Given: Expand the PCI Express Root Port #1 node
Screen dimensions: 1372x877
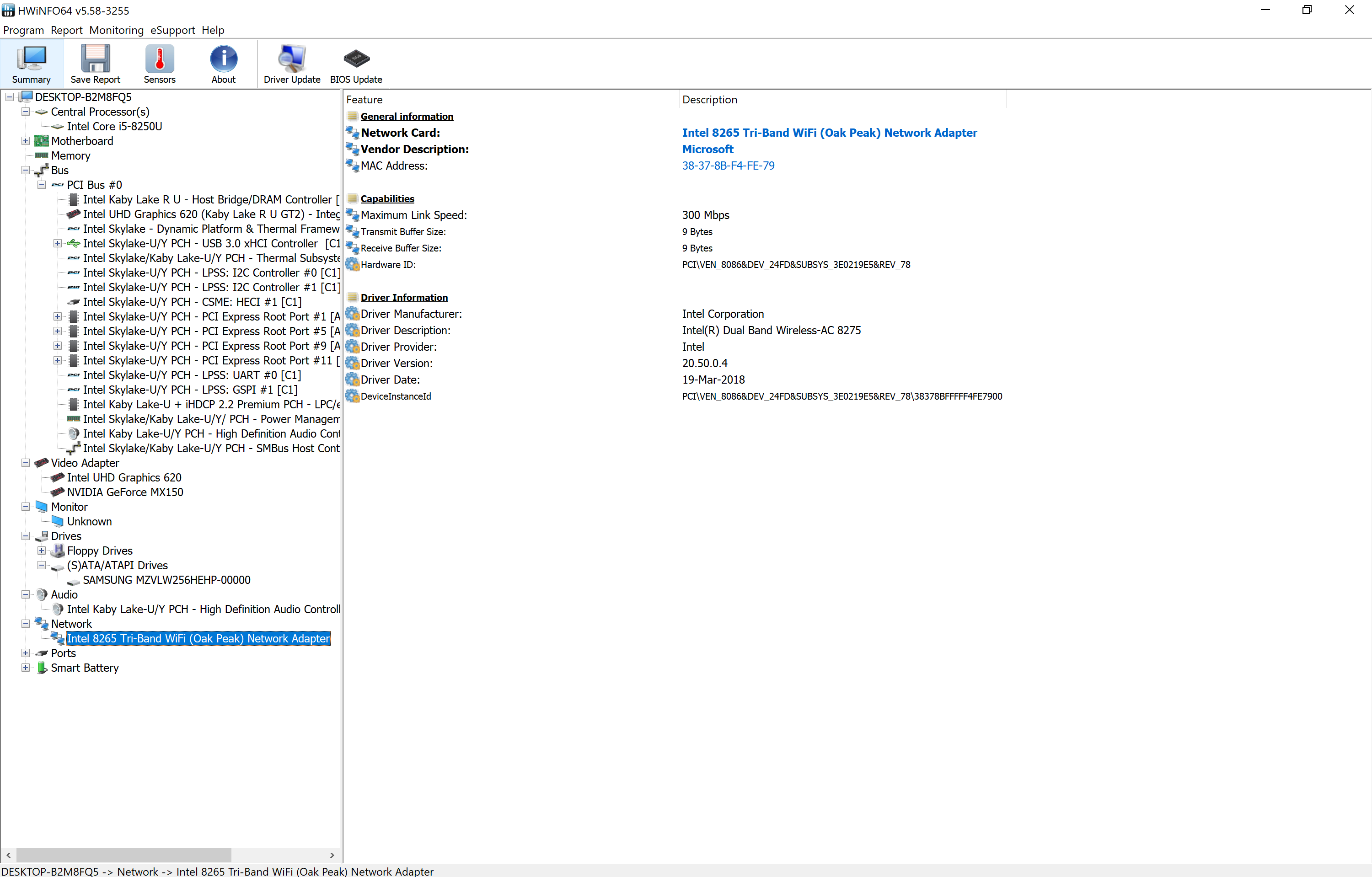Looking at the screenshot, I should 58,316.
